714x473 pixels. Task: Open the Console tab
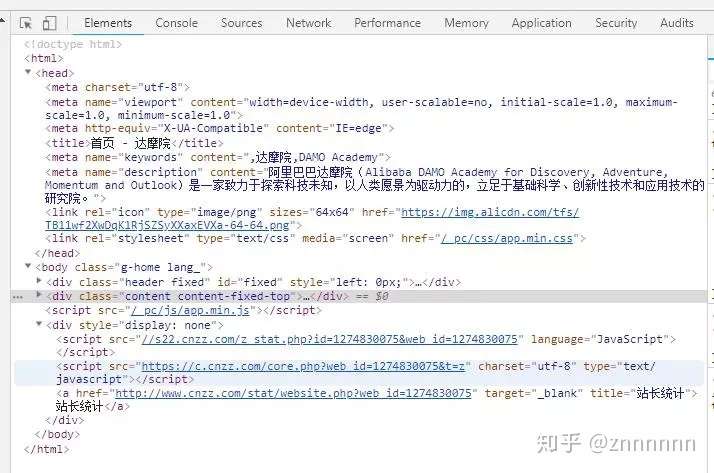pos(177,23)
